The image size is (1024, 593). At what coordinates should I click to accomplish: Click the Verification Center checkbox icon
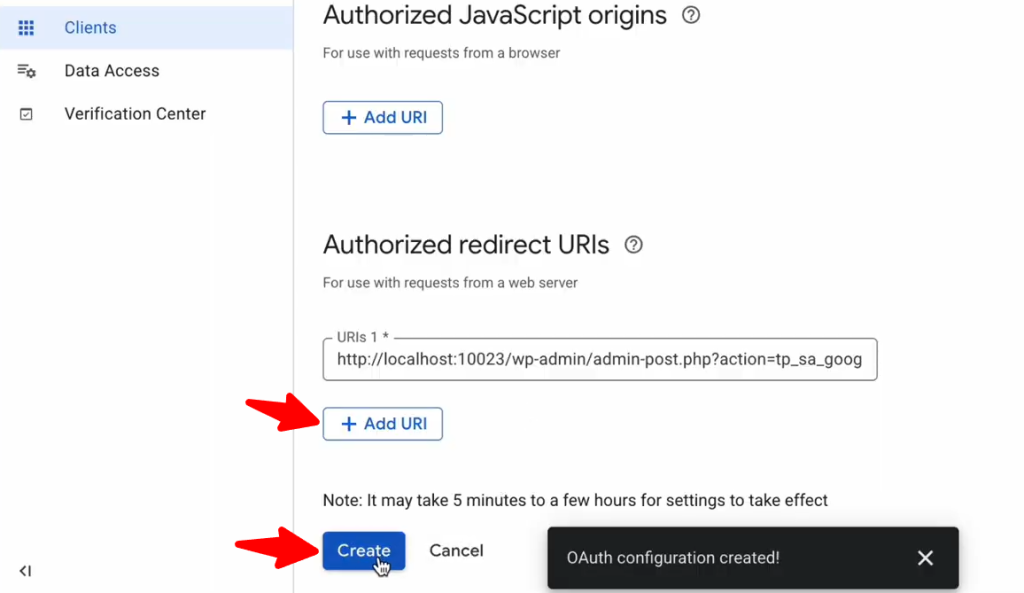(x=27, y=114)
